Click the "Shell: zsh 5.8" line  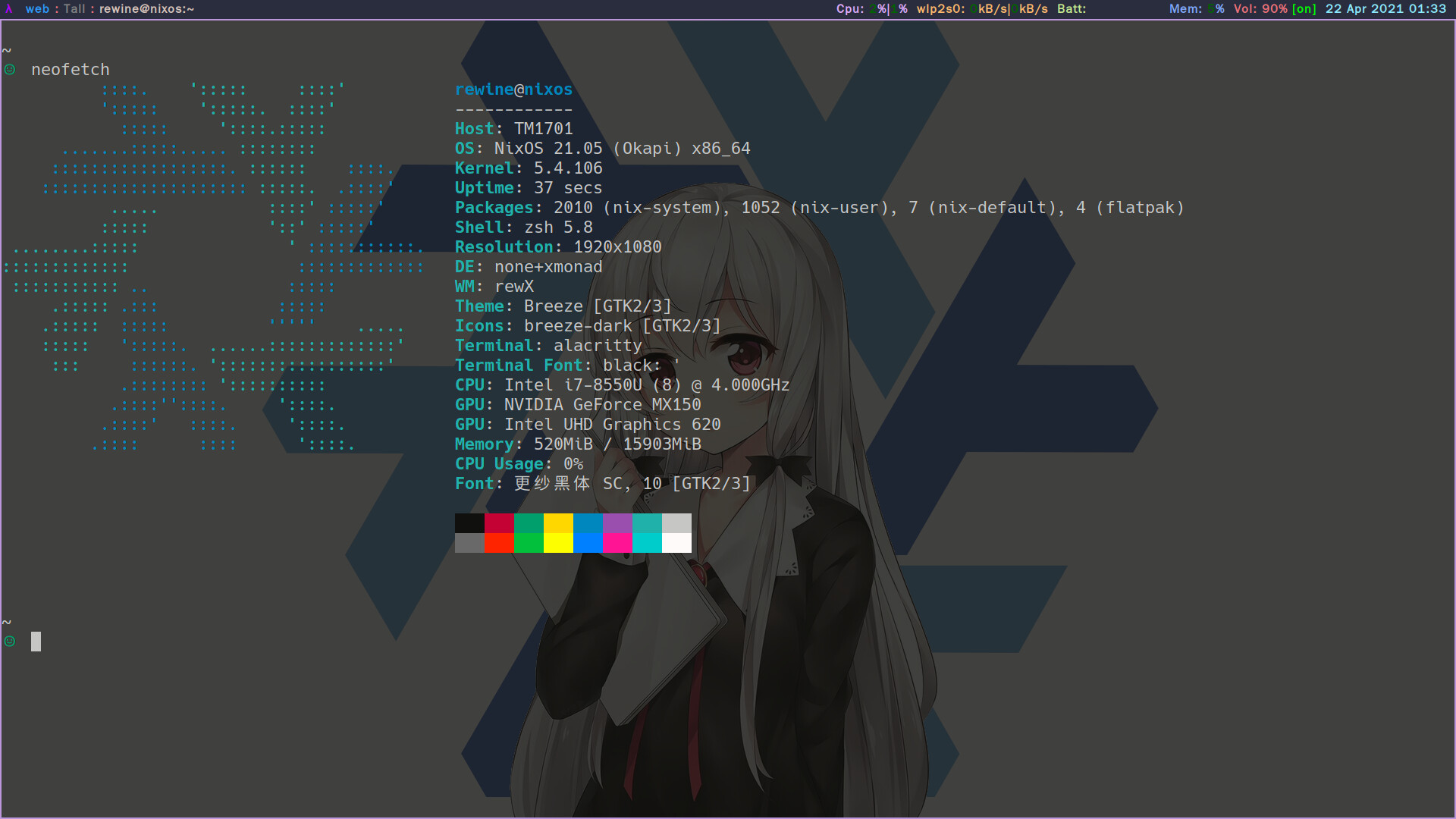pos(523,227)
